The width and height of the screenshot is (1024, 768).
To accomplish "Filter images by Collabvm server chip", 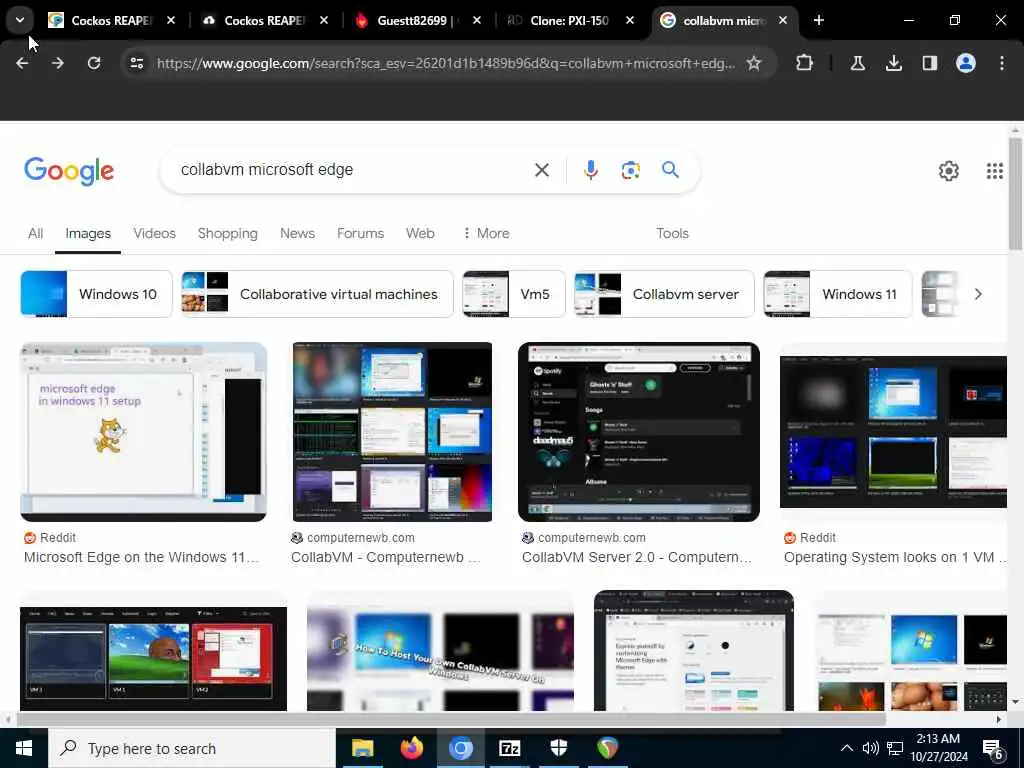I will pos(664,294).
